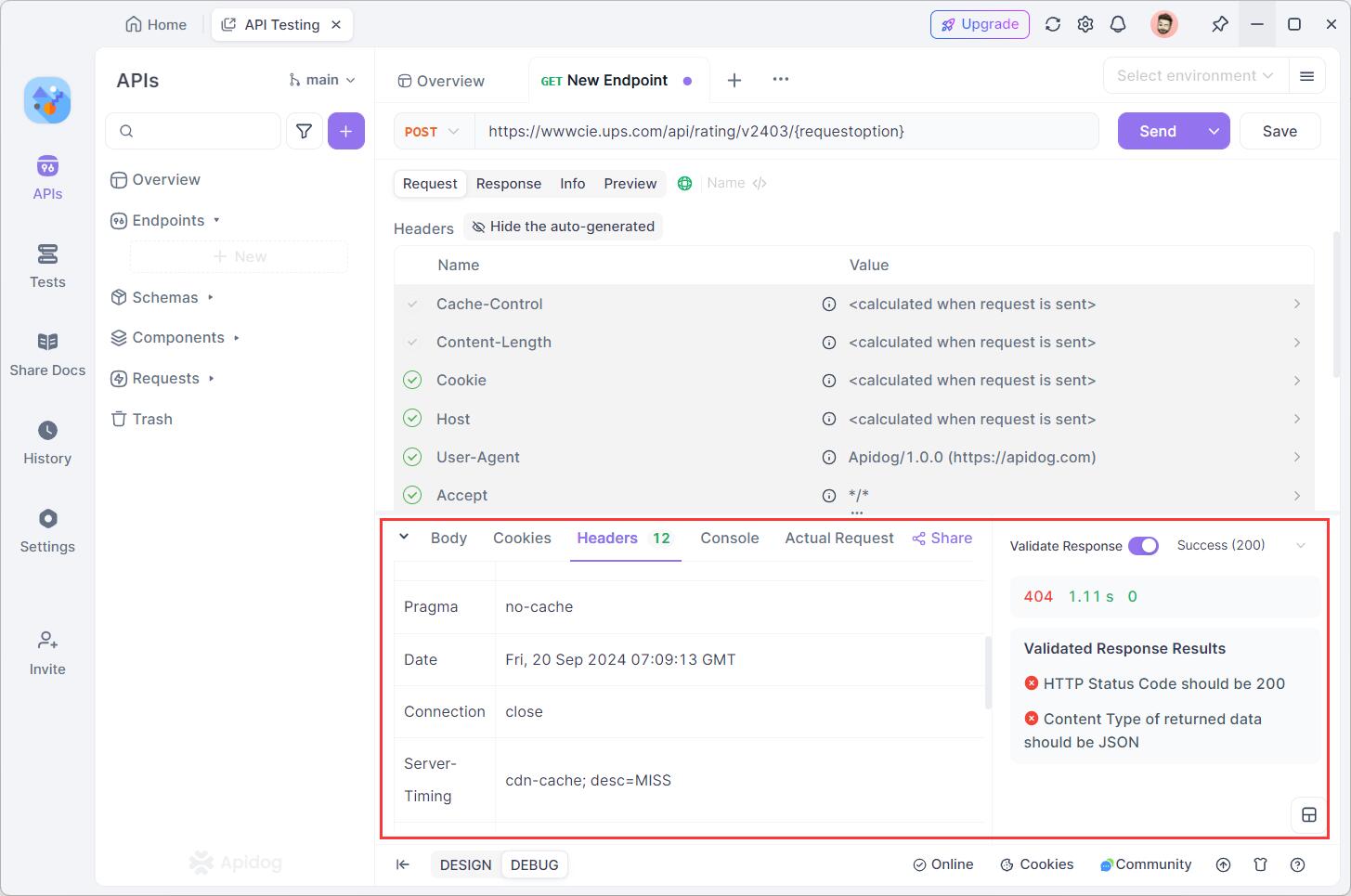Expand the Requests tree

(212, 379)
